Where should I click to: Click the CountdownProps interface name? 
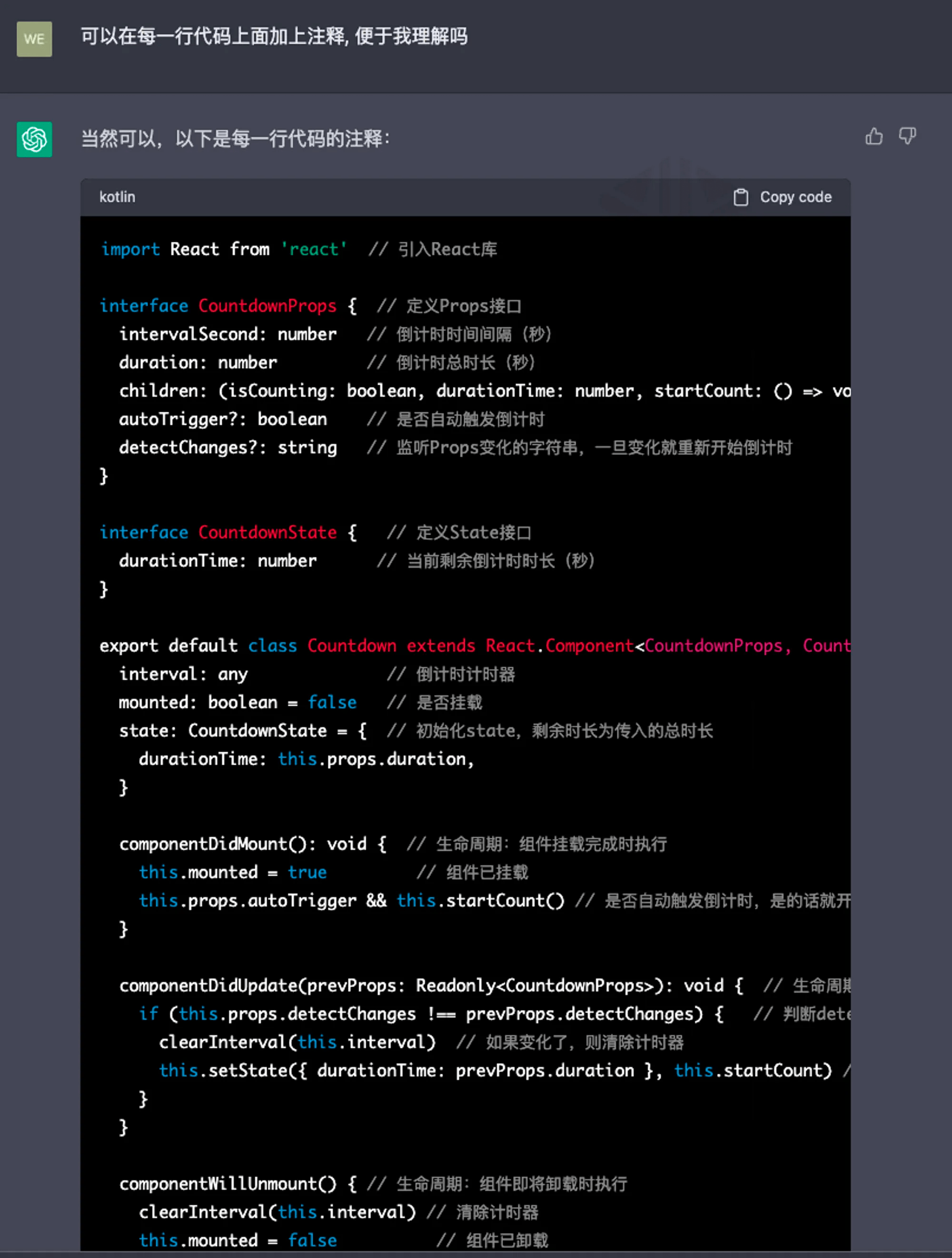[268, 306]
